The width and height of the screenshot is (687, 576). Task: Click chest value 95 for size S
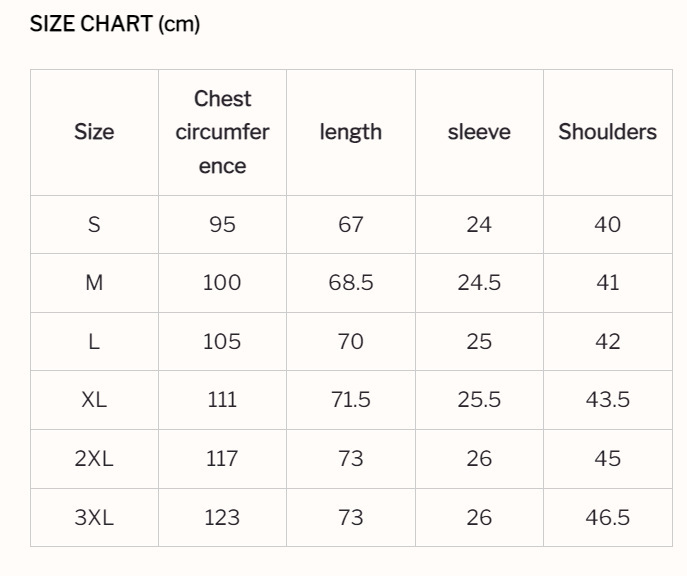click(222, 224)
